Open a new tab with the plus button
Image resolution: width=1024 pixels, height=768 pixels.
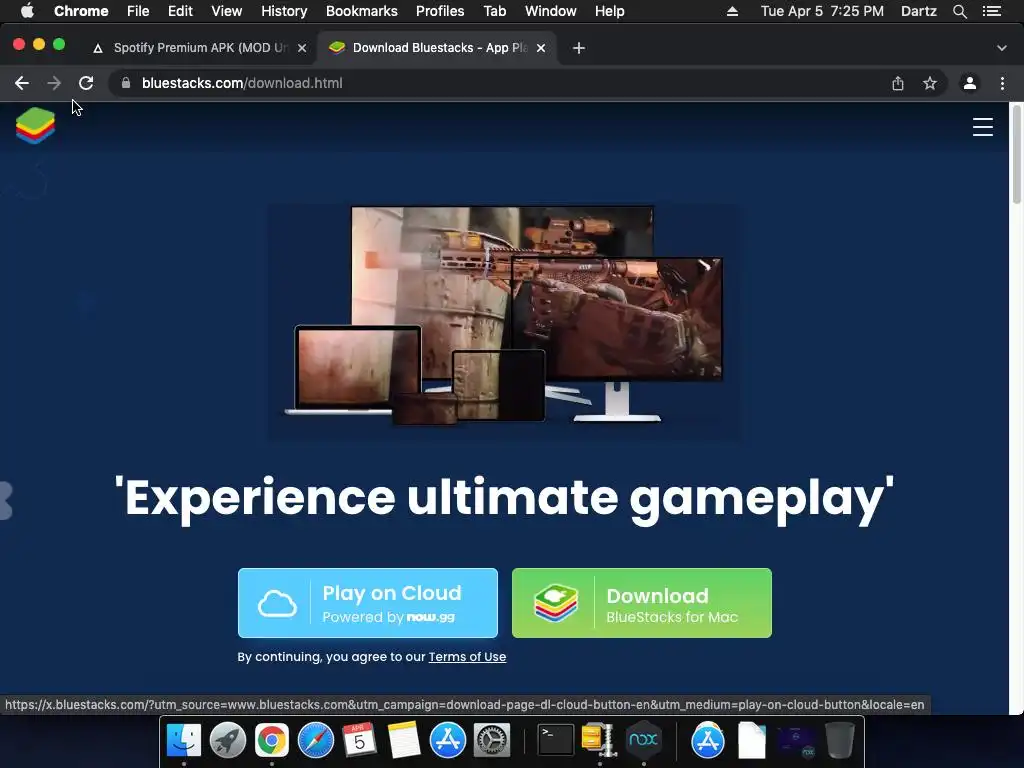pos(579,48)
